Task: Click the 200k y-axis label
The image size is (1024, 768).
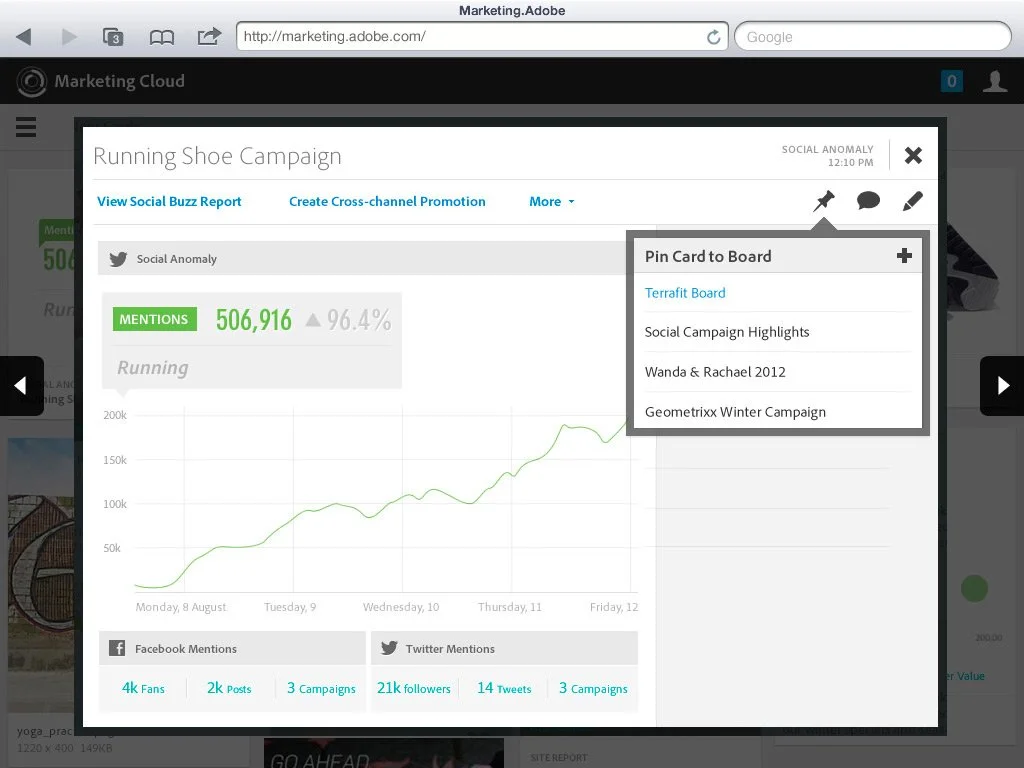Action: 115,415
